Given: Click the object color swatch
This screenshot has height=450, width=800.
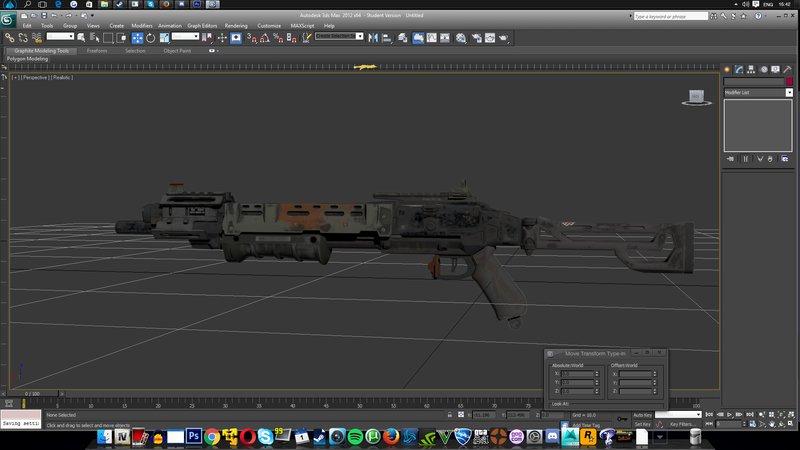Looking at the screenshot, I should click(x=789, y=82).
